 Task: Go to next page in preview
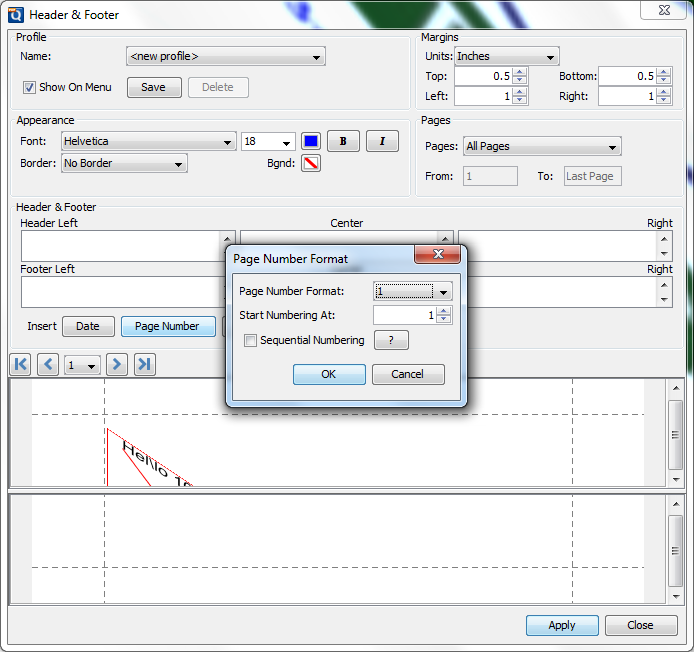[117, 364]
